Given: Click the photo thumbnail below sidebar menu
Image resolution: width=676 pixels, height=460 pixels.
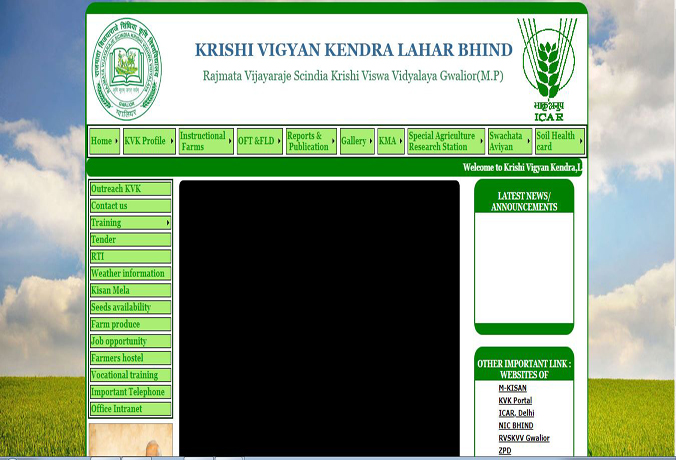Looking at the screenshot, I should click(x=131, y=440).
